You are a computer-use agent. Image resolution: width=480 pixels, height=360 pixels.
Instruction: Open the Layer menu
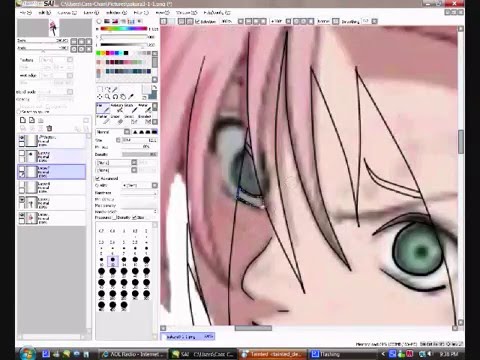91,13
